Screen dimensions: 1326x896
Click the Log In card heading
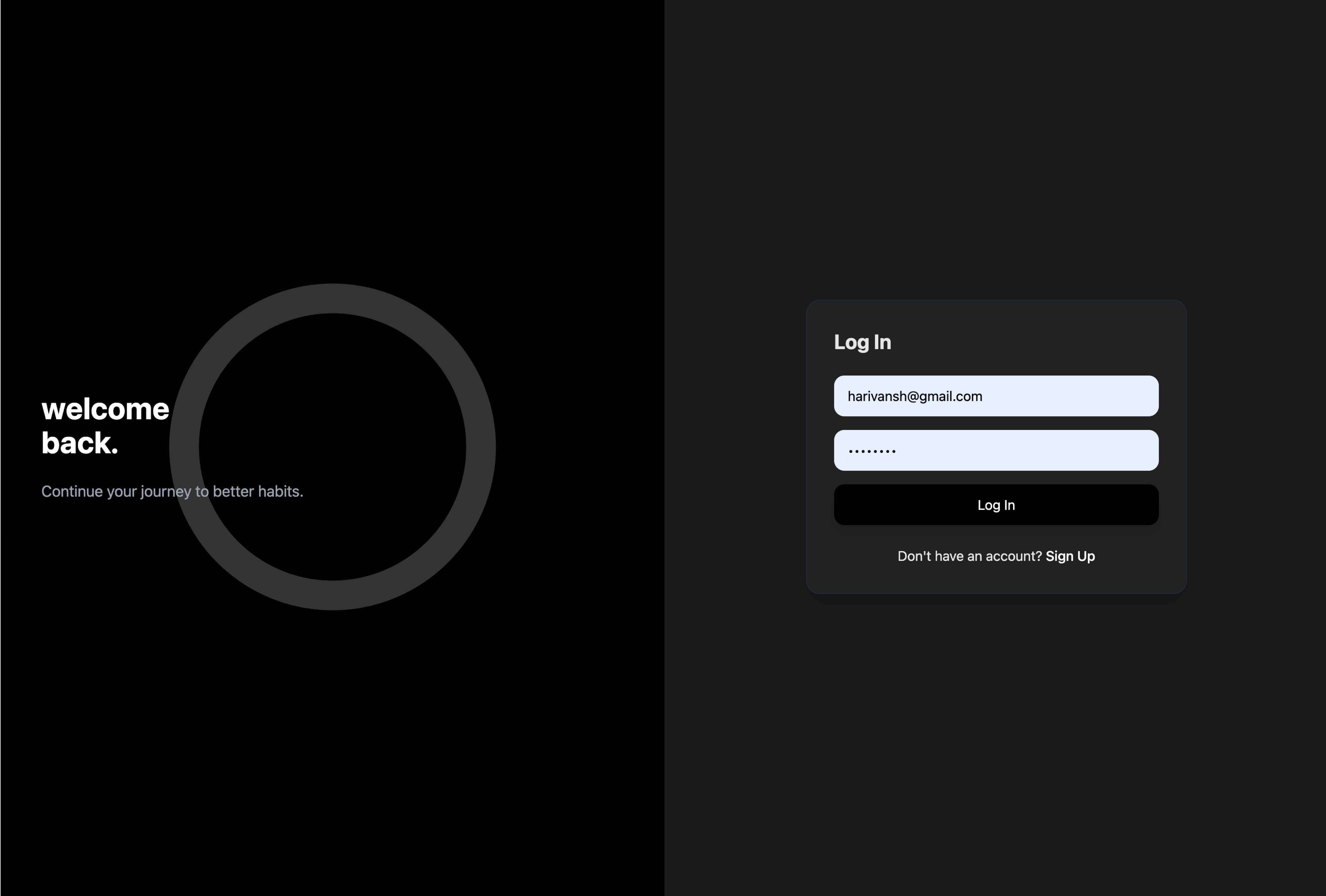click(x=862, y=342)
